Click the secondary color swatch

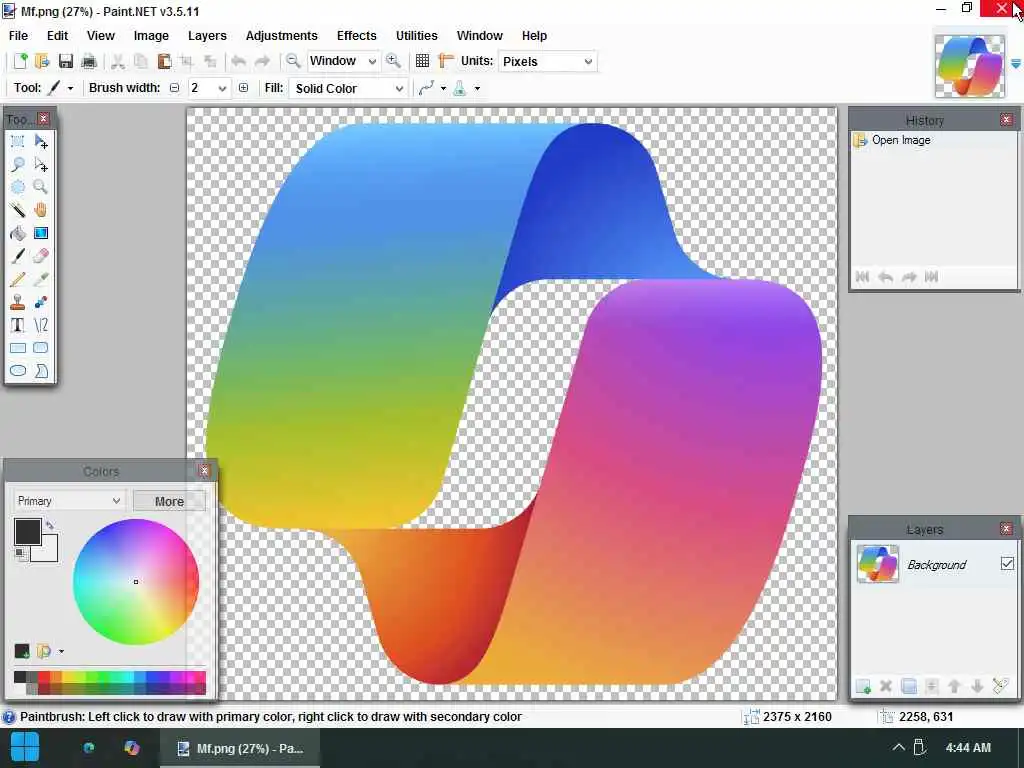pos(50,552)
